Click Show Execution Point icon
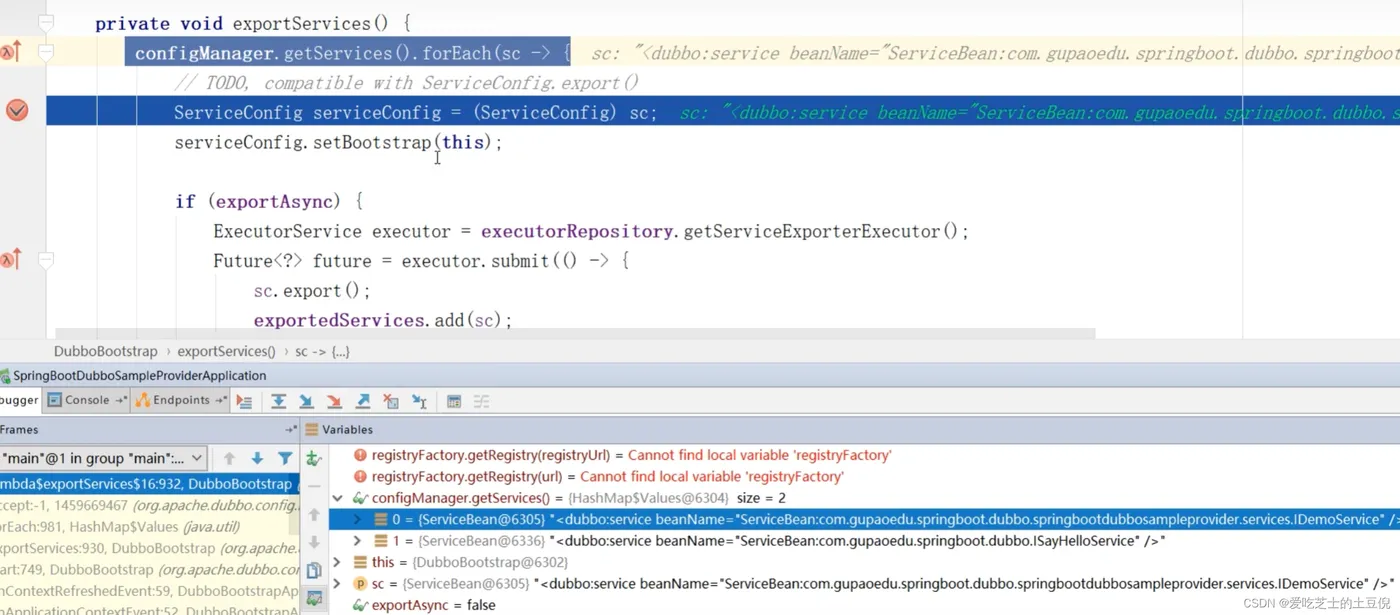Screen dimensions: 1400x615 (244, 401)
